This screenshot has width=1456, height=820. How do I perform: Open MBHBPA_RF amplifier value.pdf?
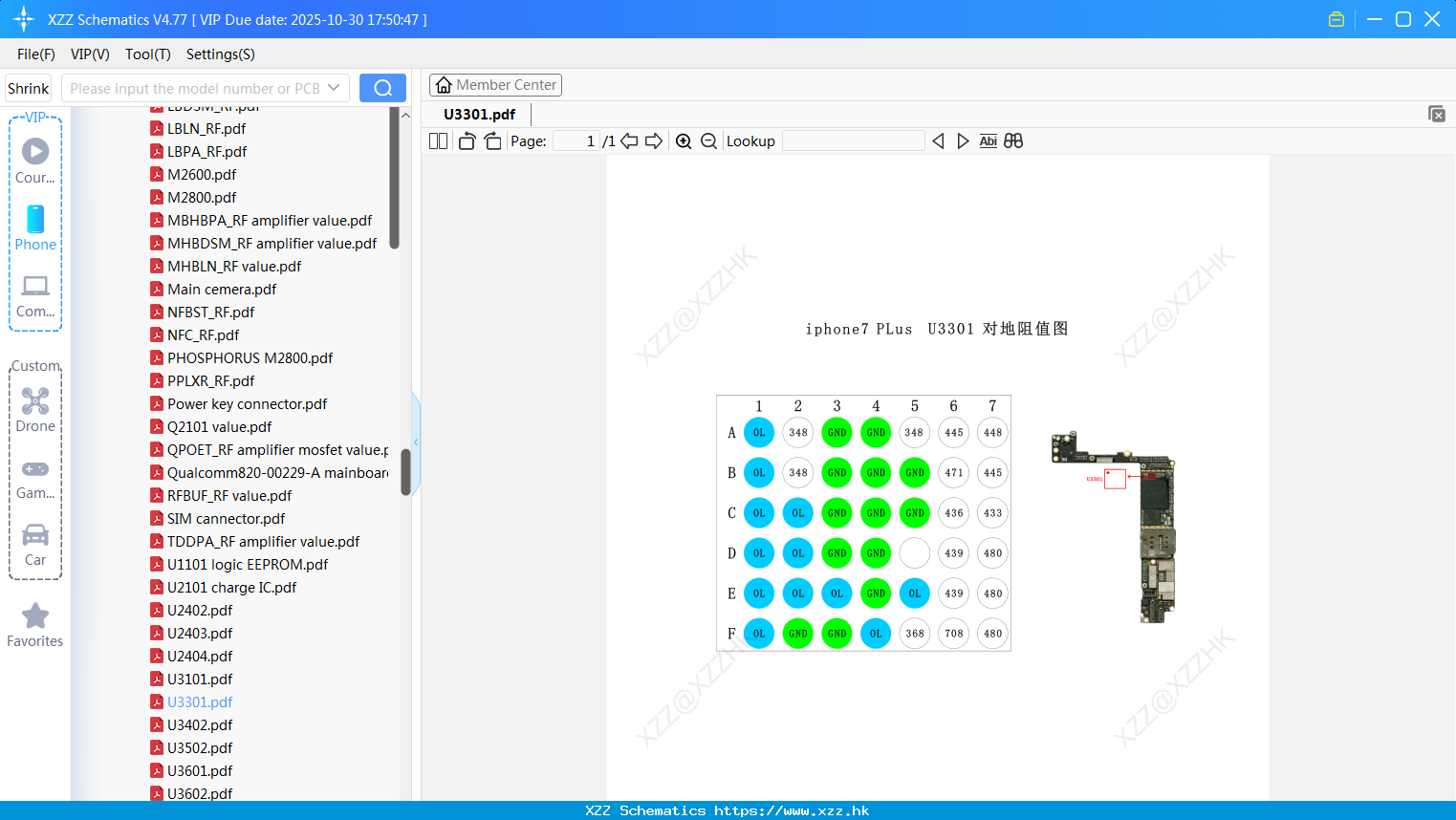[261, 220]
